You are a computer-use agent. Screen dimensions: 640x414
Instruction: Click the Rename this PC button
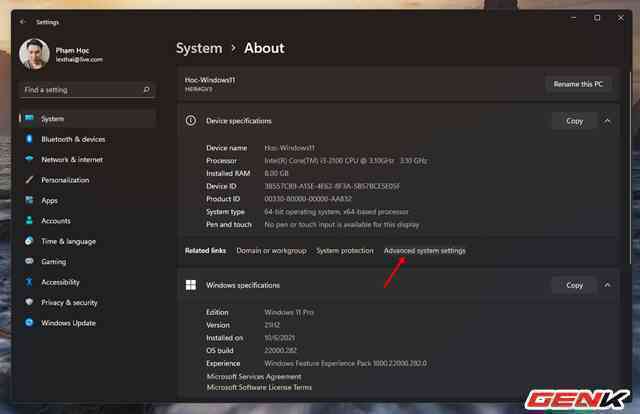point(578,84)
